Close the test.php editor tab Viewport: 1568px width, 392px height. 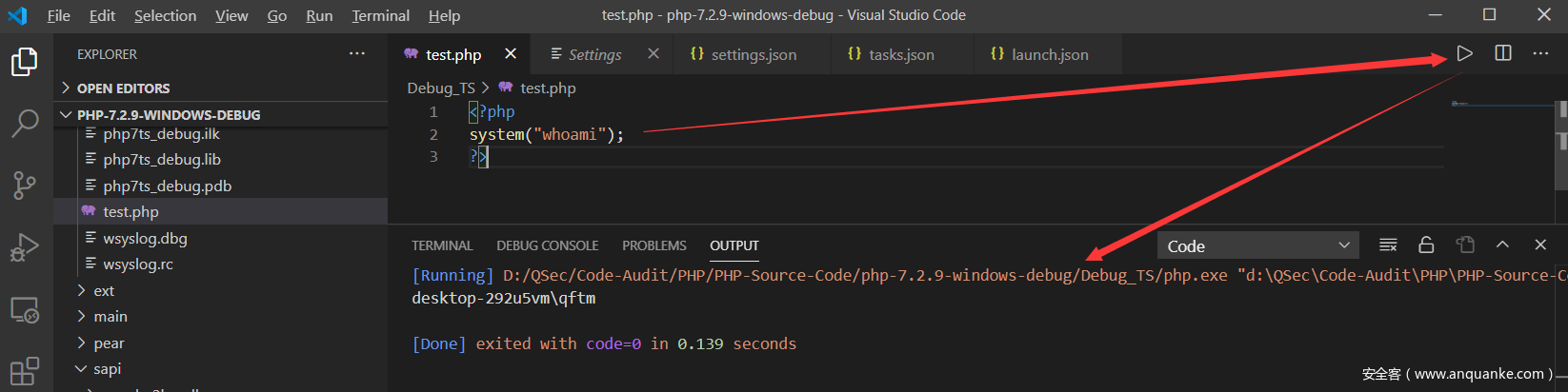(x=511, y=54)
